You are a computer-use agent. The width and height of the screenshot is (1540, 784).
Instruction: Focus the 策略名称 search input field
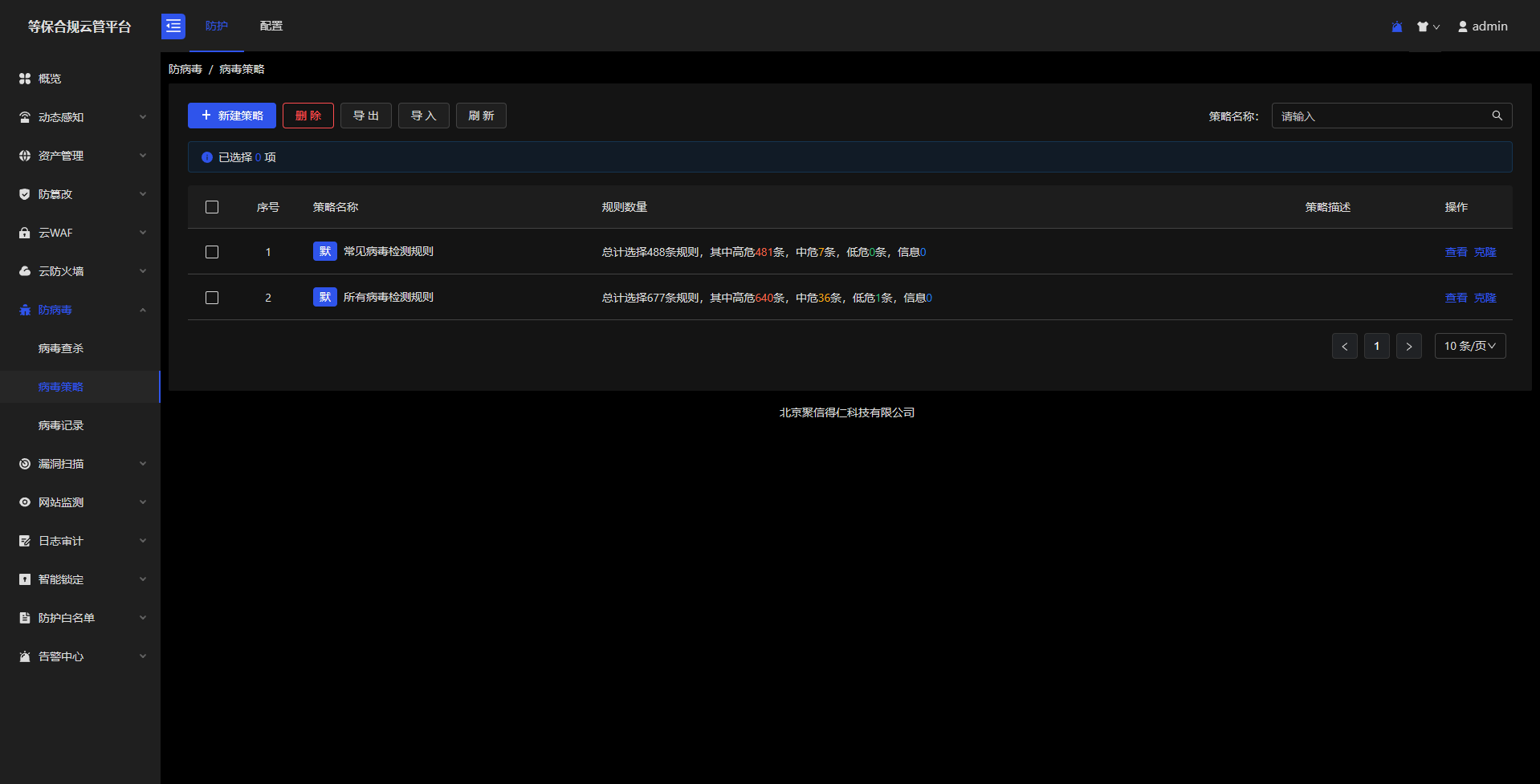pos(1391,116)
